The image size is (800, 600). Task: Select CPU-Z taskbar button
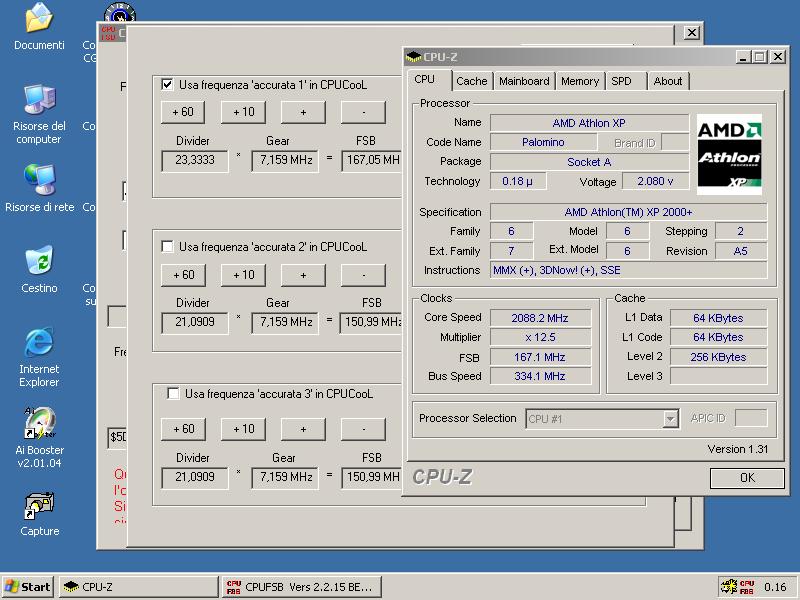(138, 587)
